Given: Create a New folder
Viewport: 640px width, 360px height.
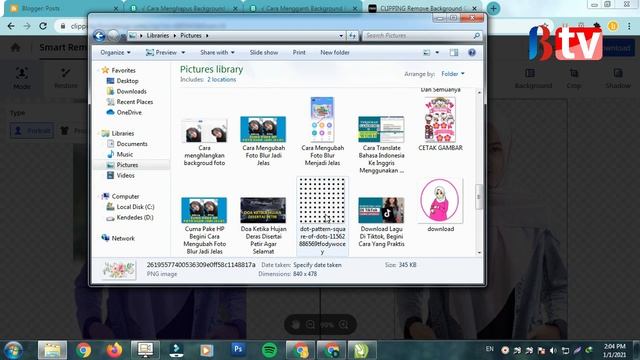Looking at the screenshot, I should point(335,53).
